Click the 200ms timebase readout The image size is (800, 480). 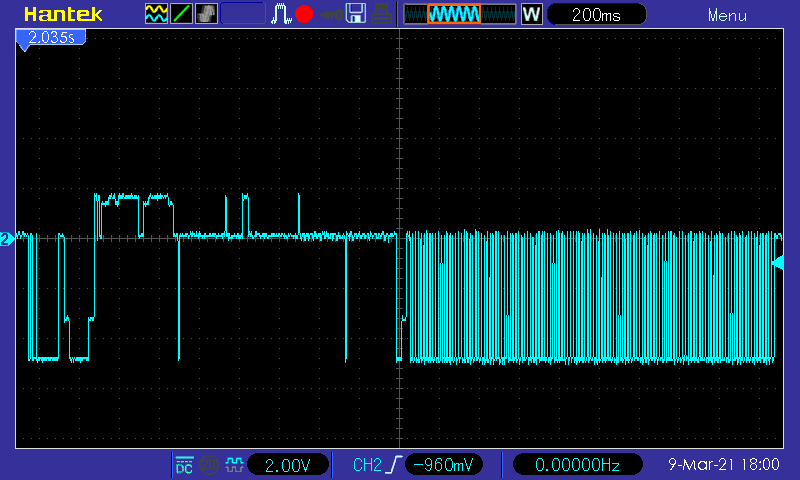[x=596, y=15]
